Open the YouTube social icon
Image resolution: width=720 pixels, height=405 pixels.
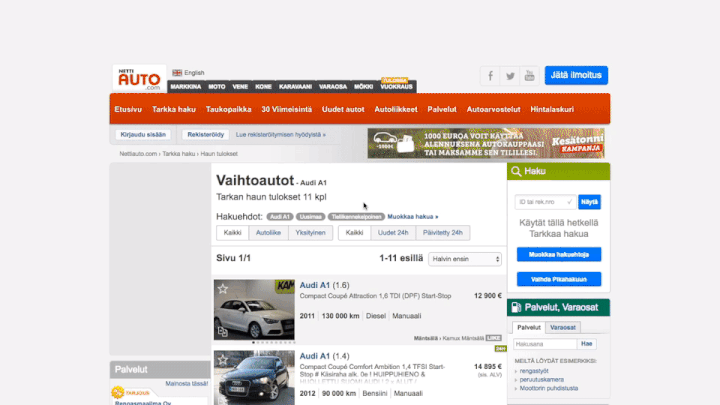(529, 76)
